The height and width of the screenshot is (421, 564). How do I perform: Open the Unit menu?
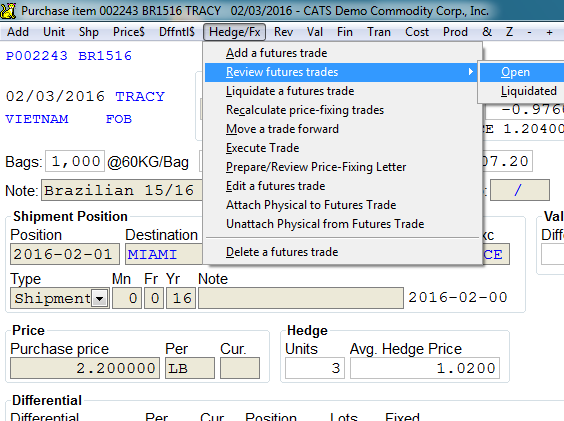click(54, 32)
